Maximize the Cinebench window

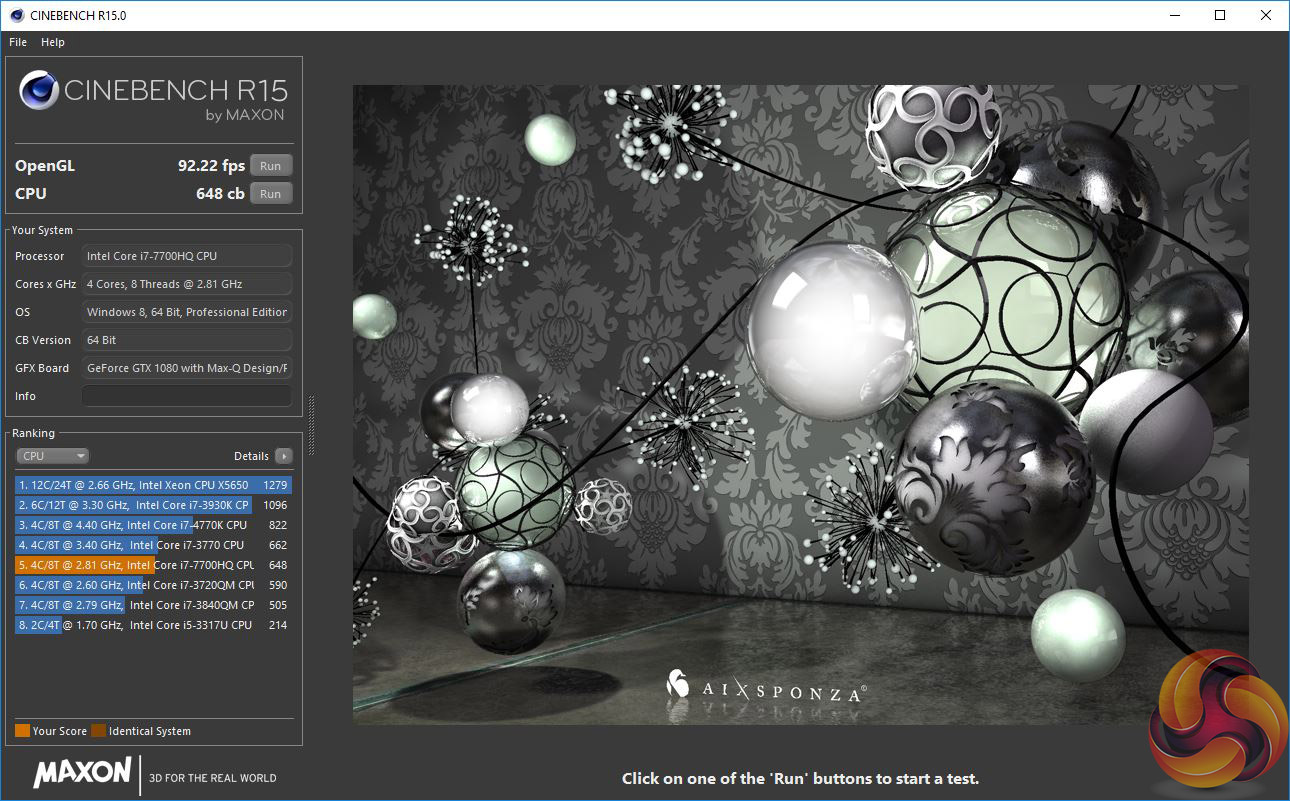click(1219, 15)
